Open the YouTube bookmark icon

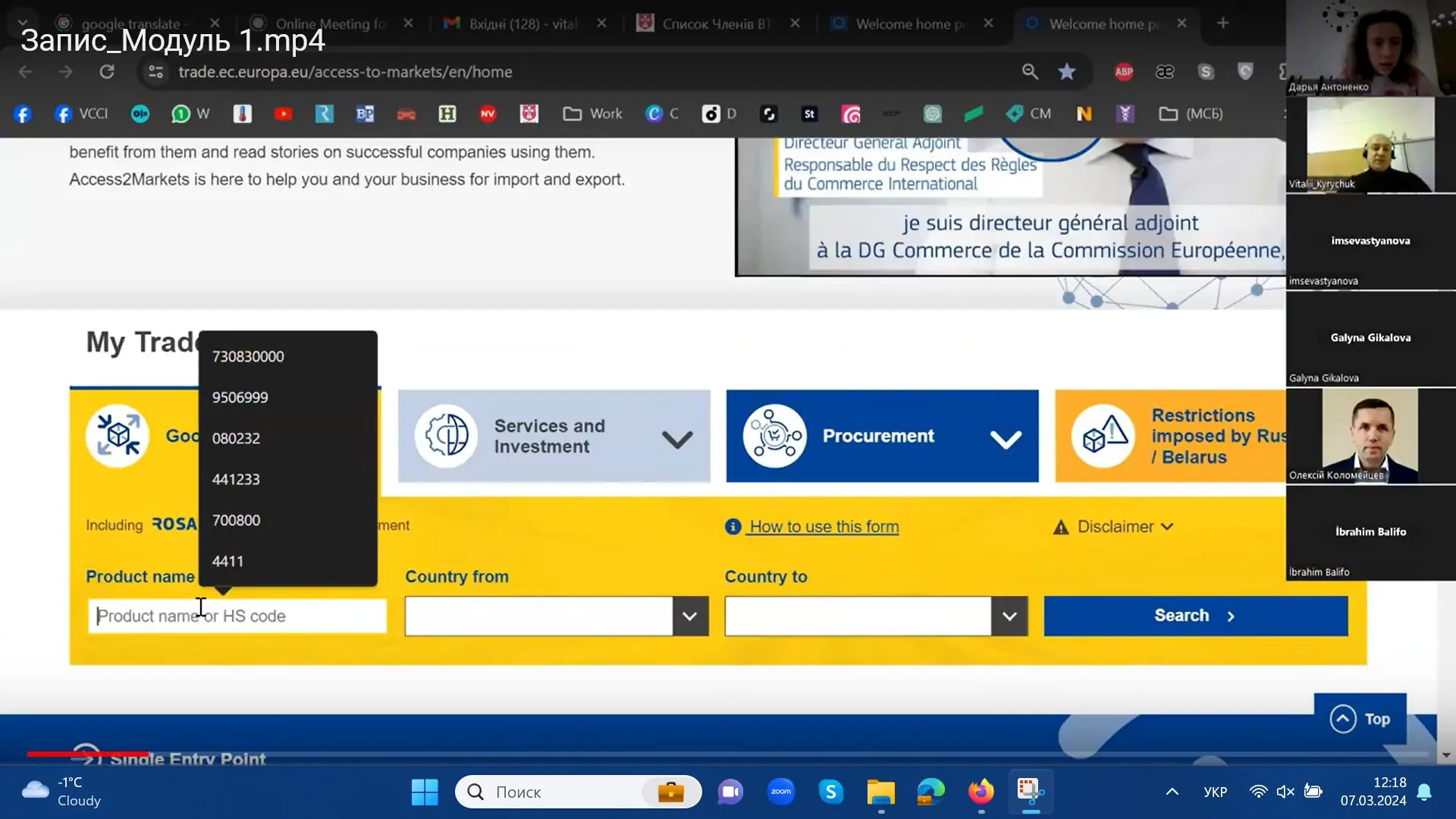click(283, 114)
